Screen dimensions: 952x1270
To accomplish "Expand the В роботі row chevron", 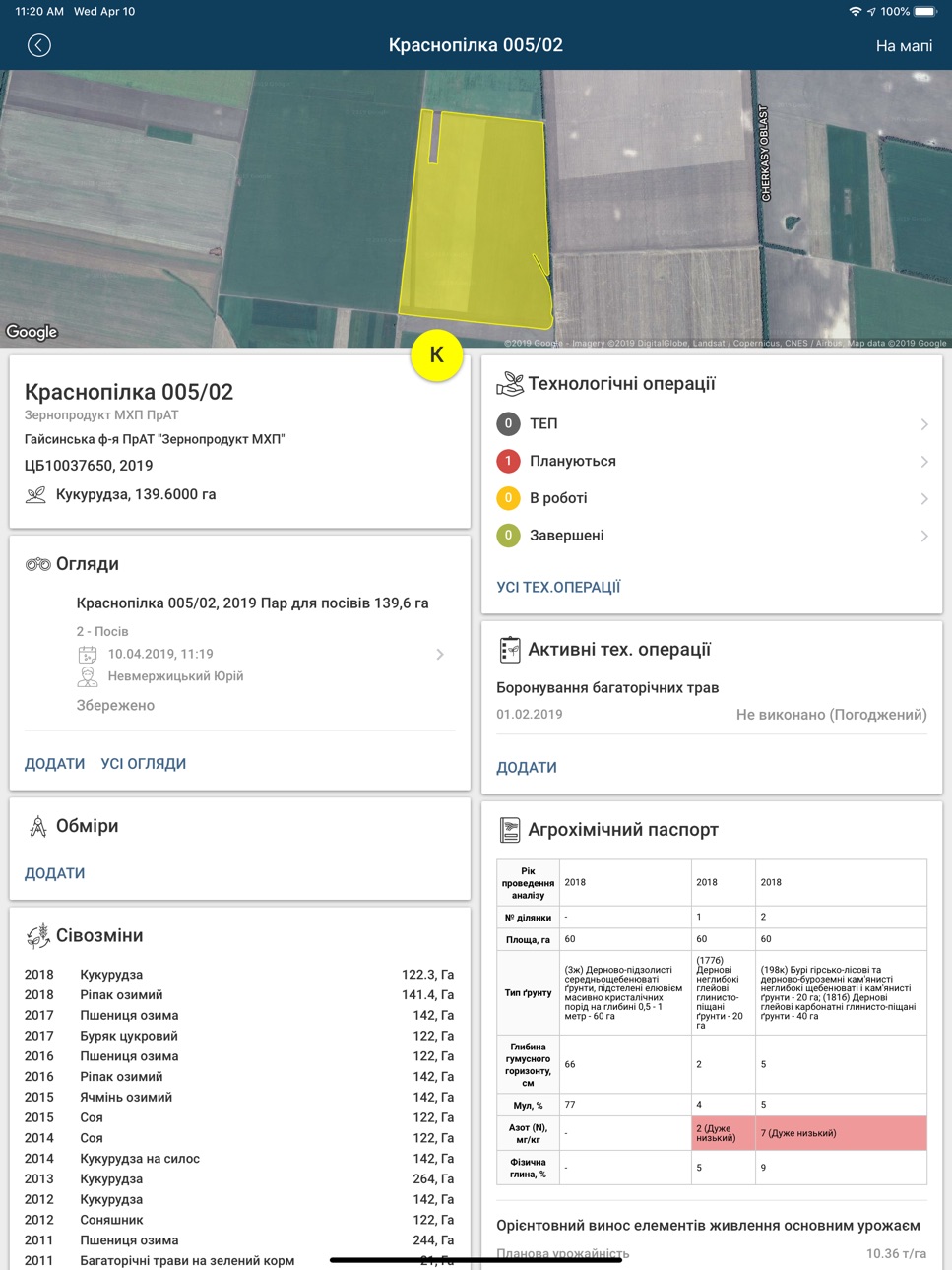I will [x=923, y=499].
